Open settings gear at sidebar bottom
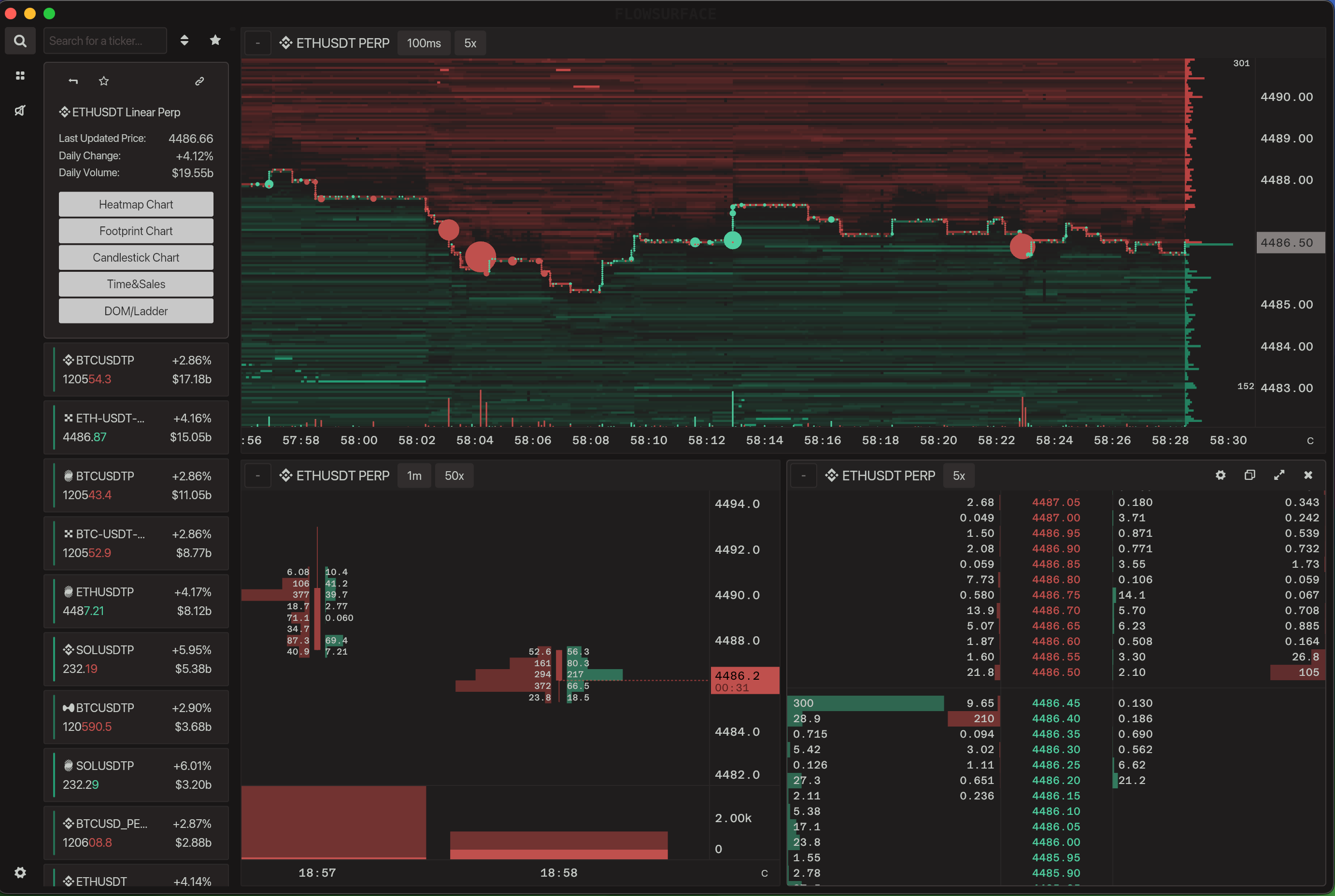This screenshot has width=1335, height=896. point(20,872)
